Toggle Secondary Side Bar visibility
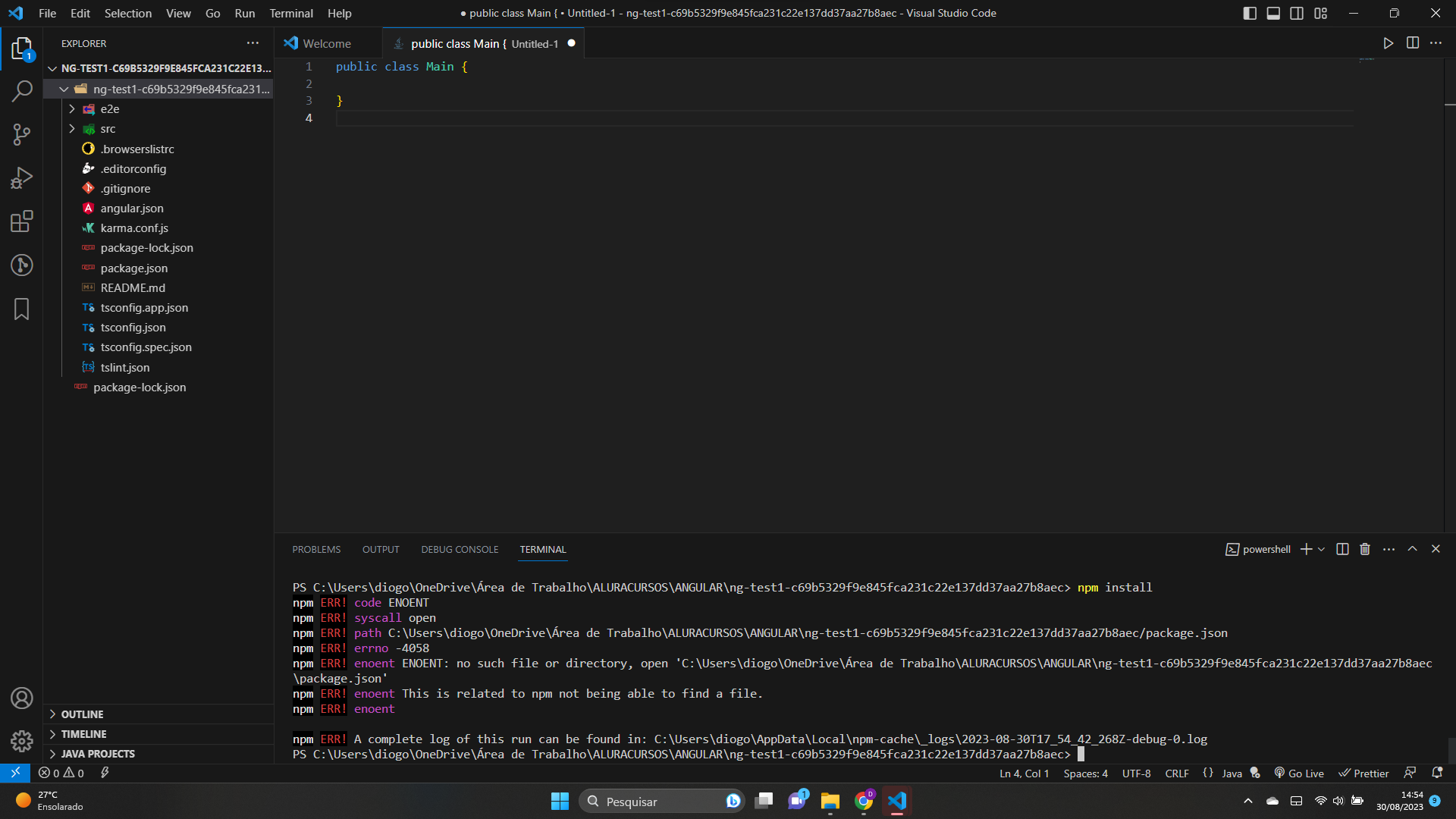Screen dimensions: 1456x819 (x=1297, y=13)
